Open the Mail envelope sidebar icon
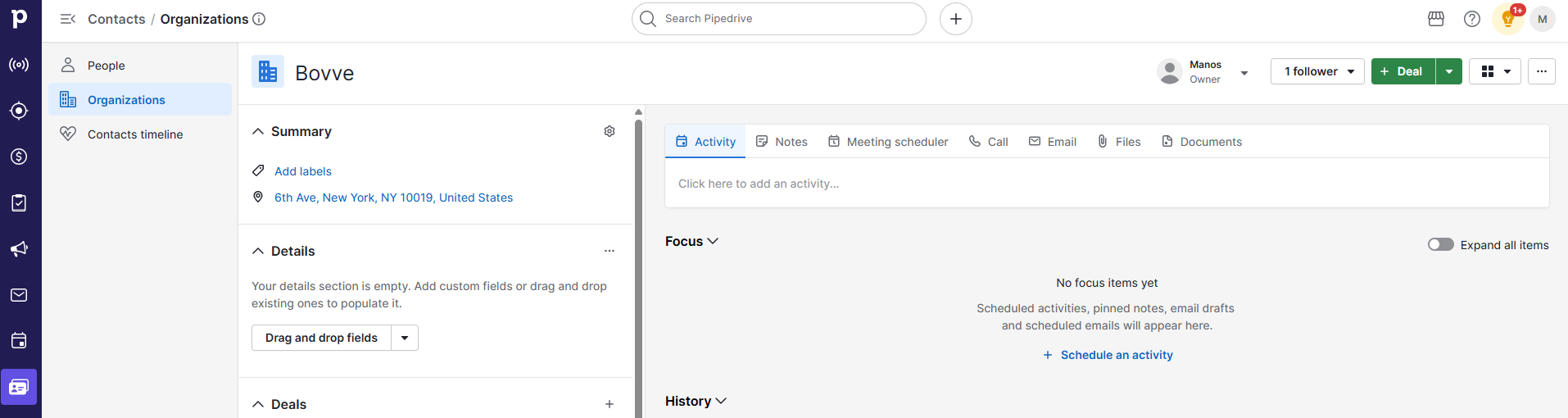This screenshot has width=1568, height=418. click(19, 295)
